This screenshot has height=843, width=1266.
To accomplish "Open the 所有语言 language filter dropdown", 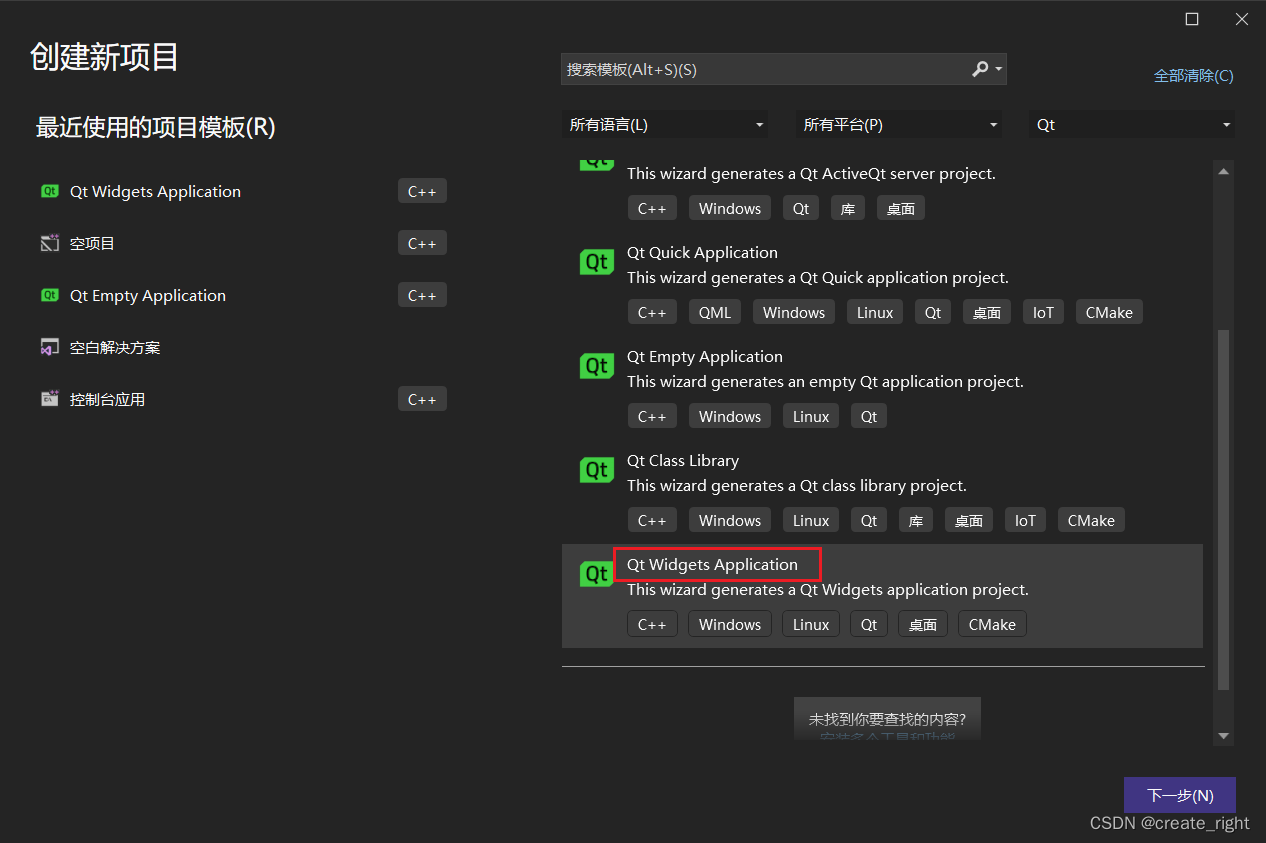I will (x=665, y=125).
